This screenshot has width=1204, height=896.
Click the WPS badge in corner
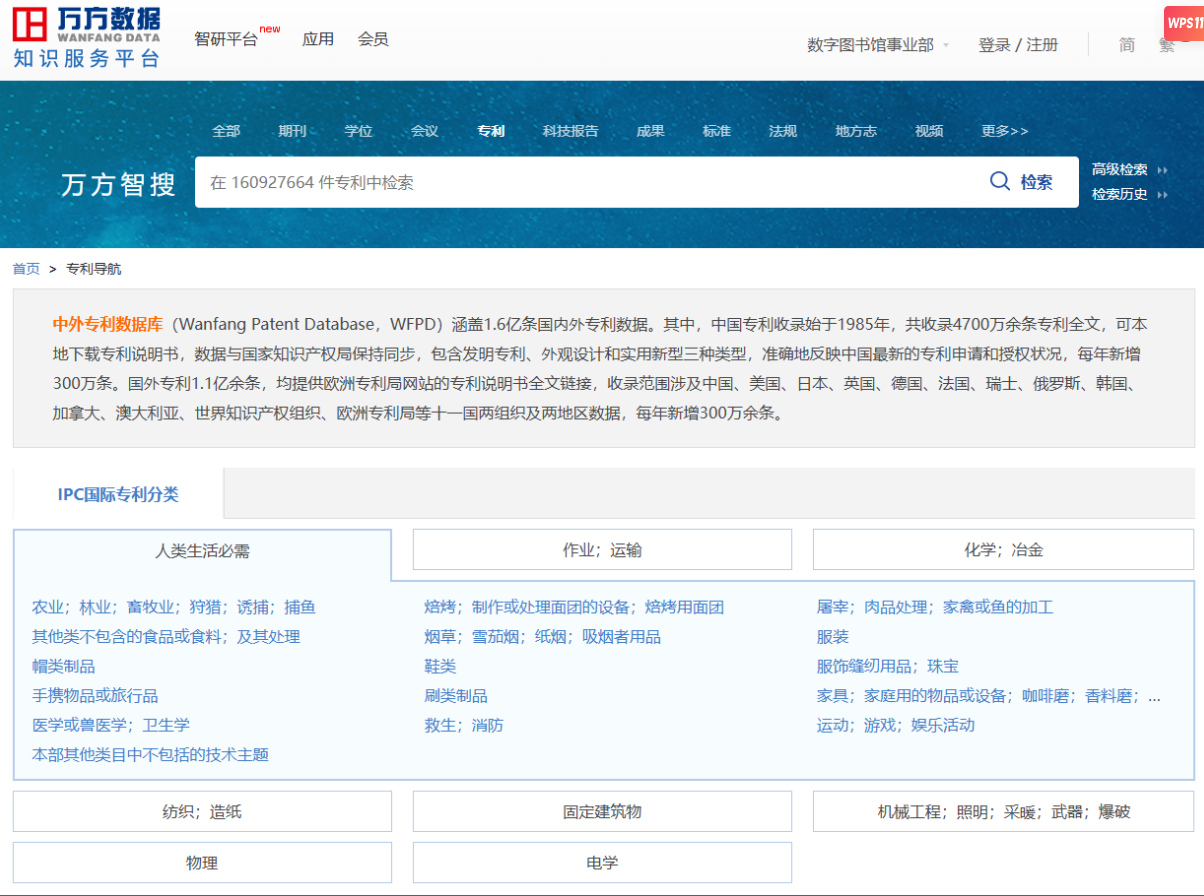(x=1184, y=22)
